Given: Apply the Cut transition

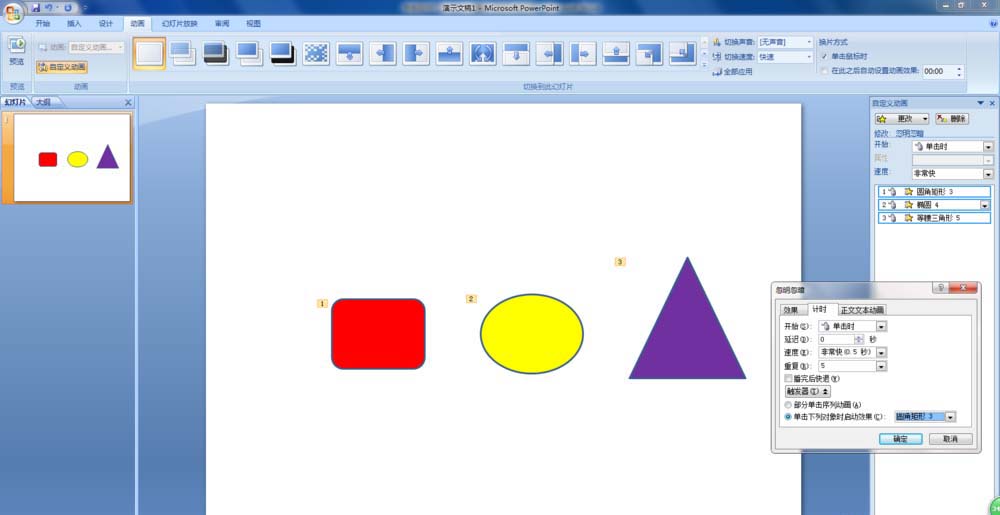Looking at the screenshot, I should [249, 54].
